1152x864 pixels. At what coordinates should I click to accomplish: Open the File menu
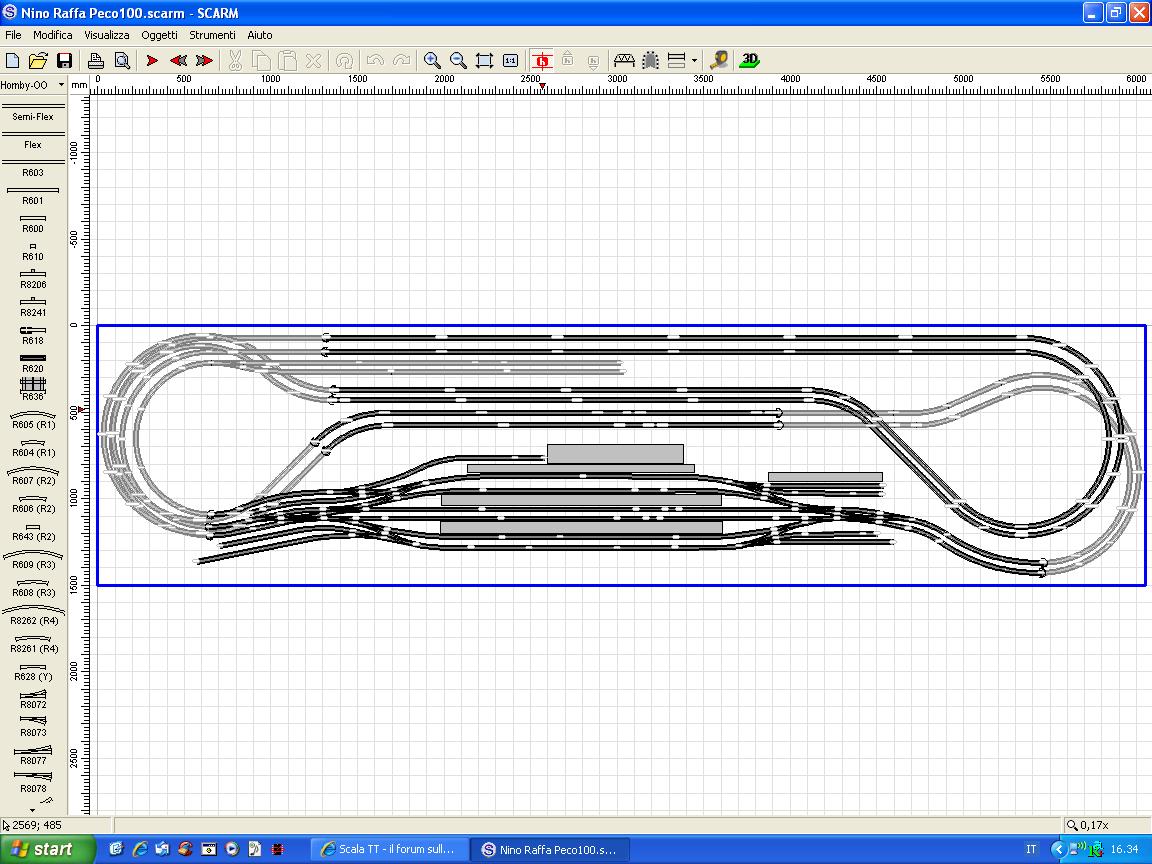[x=13, y=35]
